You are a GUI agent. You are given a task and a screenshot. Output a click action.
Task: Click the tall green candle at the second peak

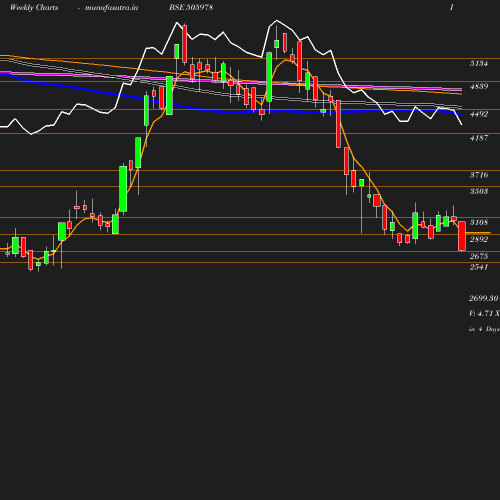coord(269,77)
